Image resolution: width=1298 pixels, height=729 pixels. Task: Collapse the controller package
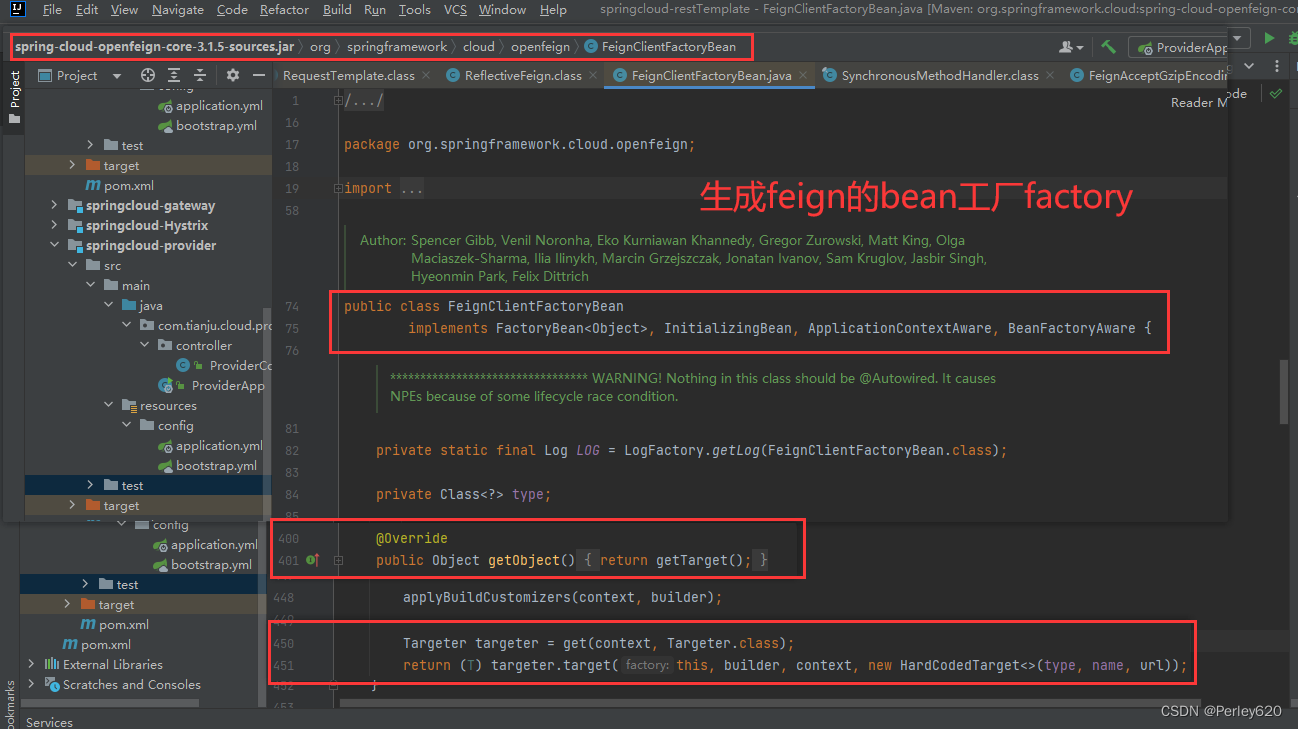point(145,346)
